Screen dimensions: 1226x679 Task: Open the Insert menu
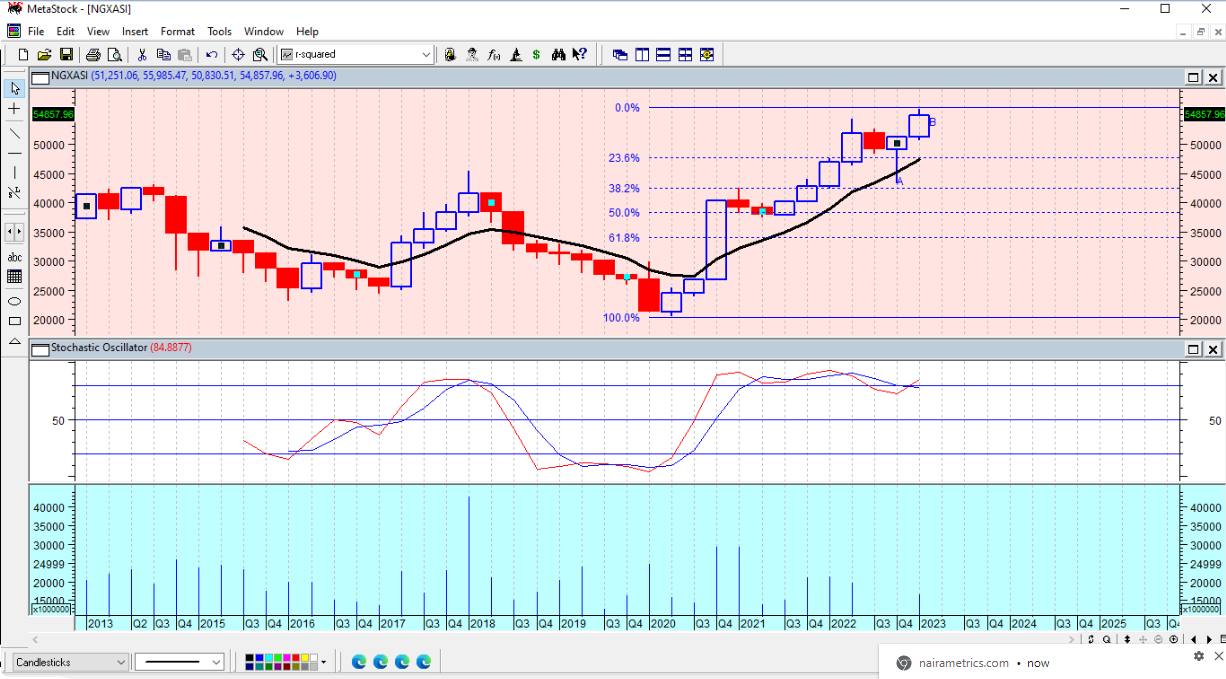point(135,31)
